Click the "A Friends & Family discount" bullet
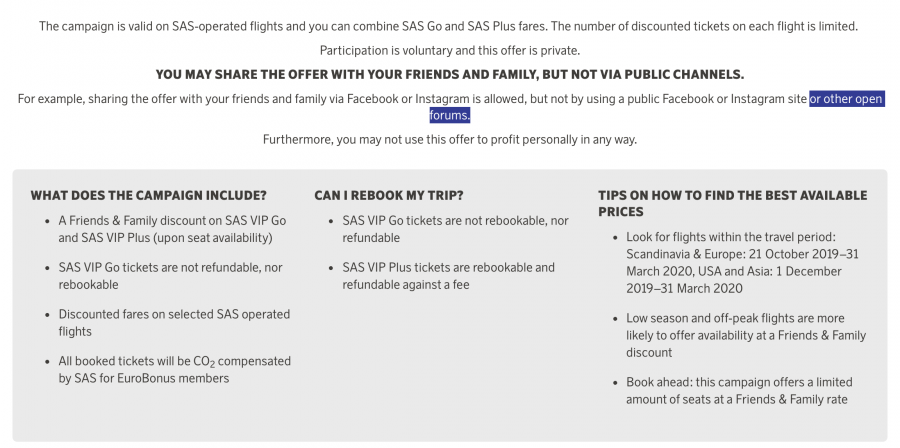 coord(160,229)
